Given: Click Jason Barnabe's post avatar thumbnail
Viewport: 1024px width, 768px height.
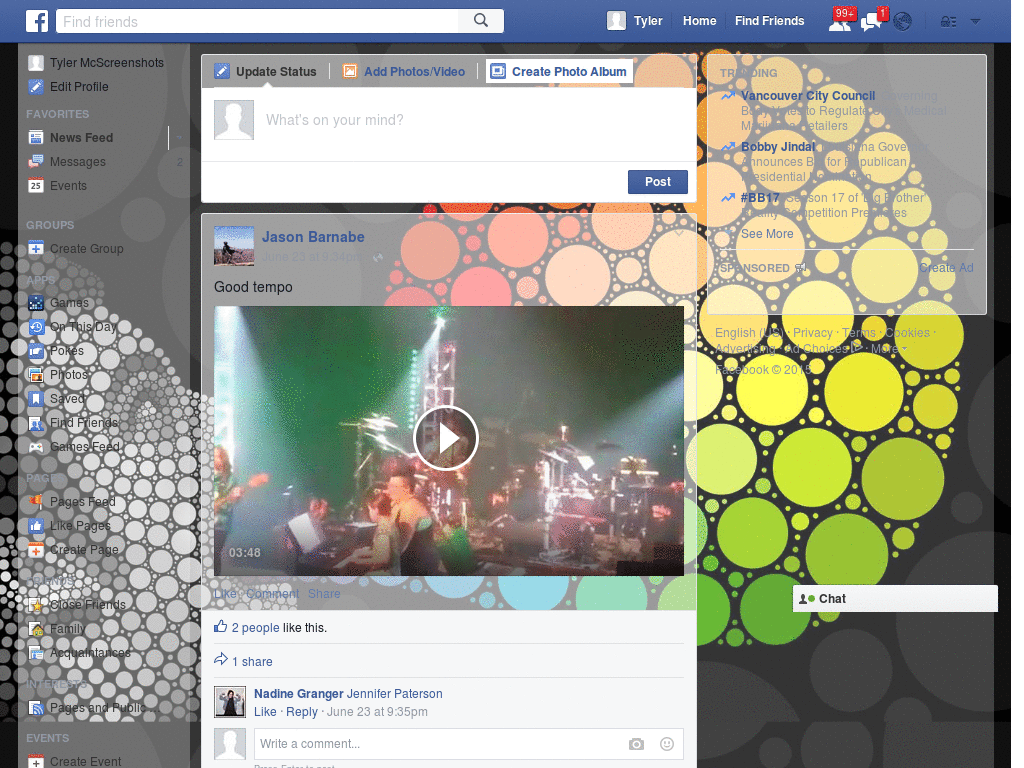Looking at the screenshot, I should [x=234, y=246].
